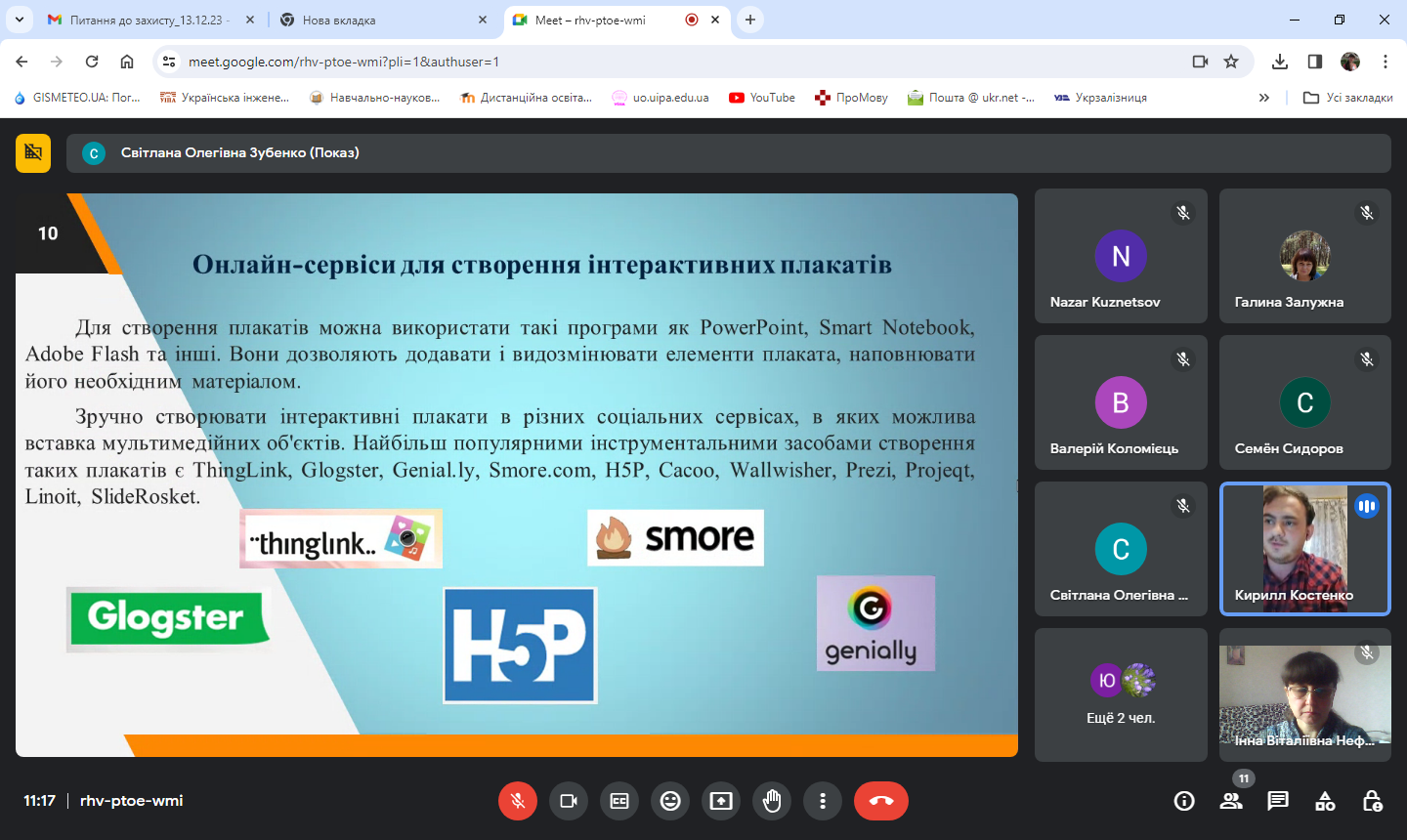Open 'Пошта @ ukr.net' bookmark
This screenshot has width=1407, height=840.
[x=971, y=98]
